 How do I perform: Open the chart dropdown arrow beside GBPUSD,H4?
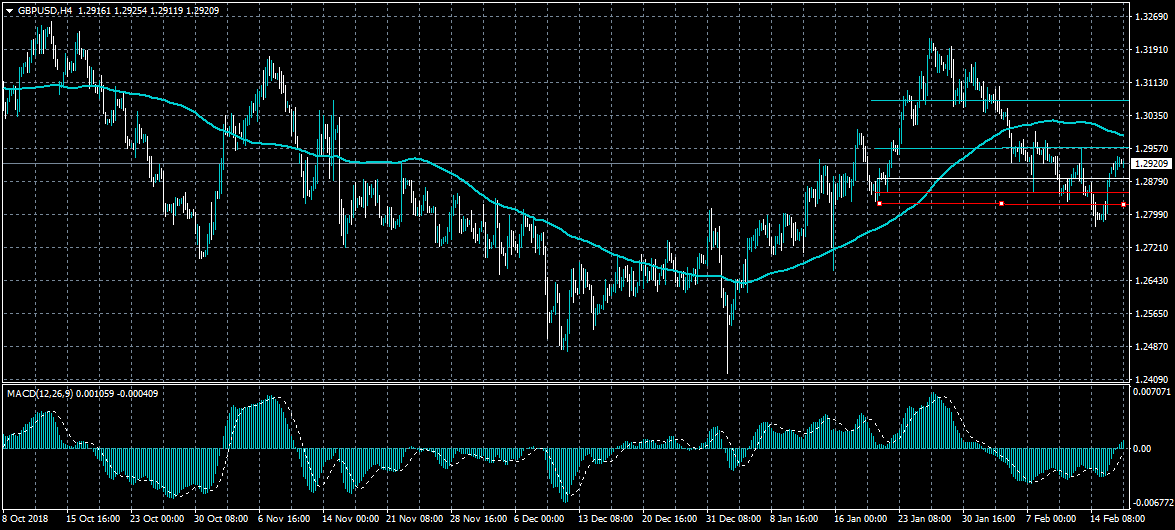click(x=9, y=9)
